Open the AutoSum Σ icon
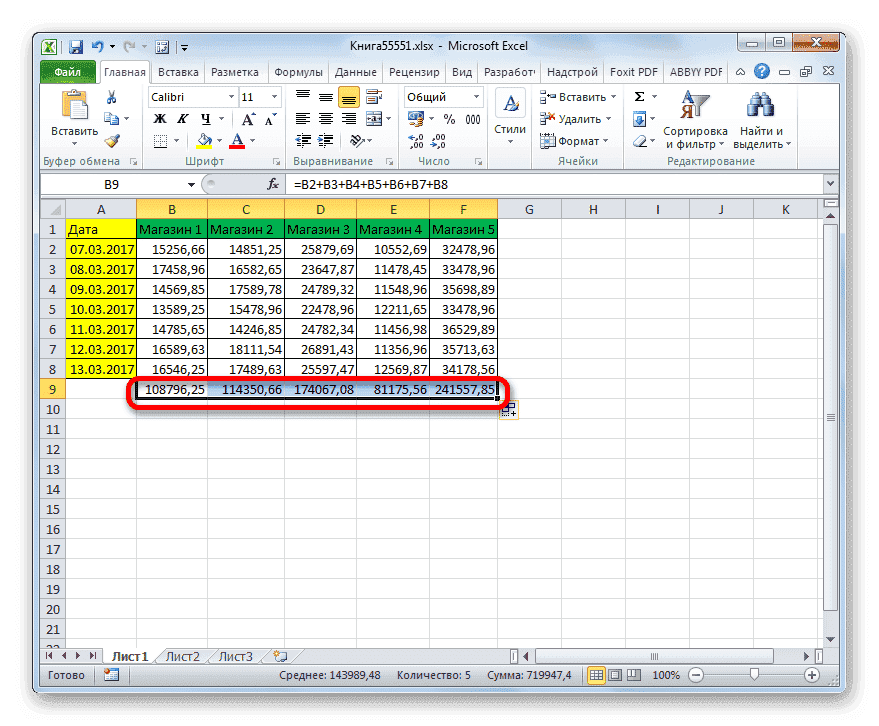 point(637,96)
